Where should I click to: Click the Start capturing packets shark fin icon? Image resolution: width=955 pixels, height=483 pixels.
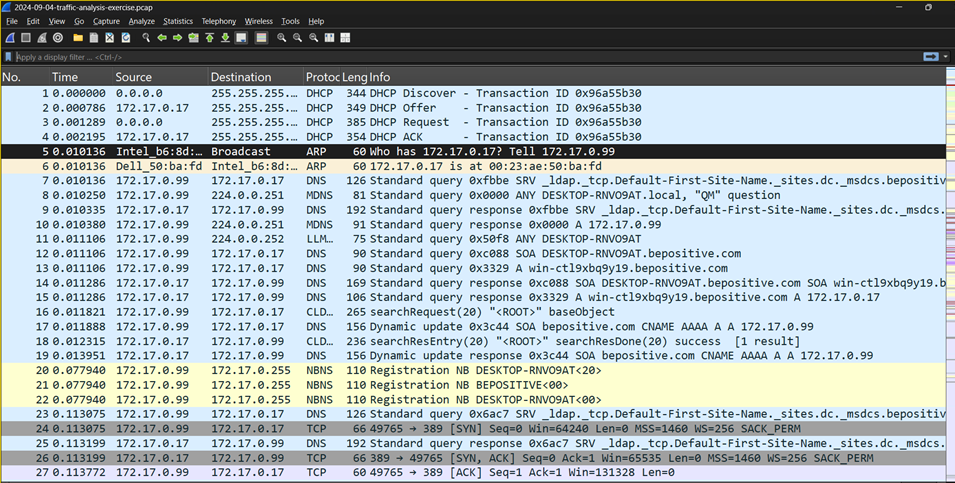point(10,38)
